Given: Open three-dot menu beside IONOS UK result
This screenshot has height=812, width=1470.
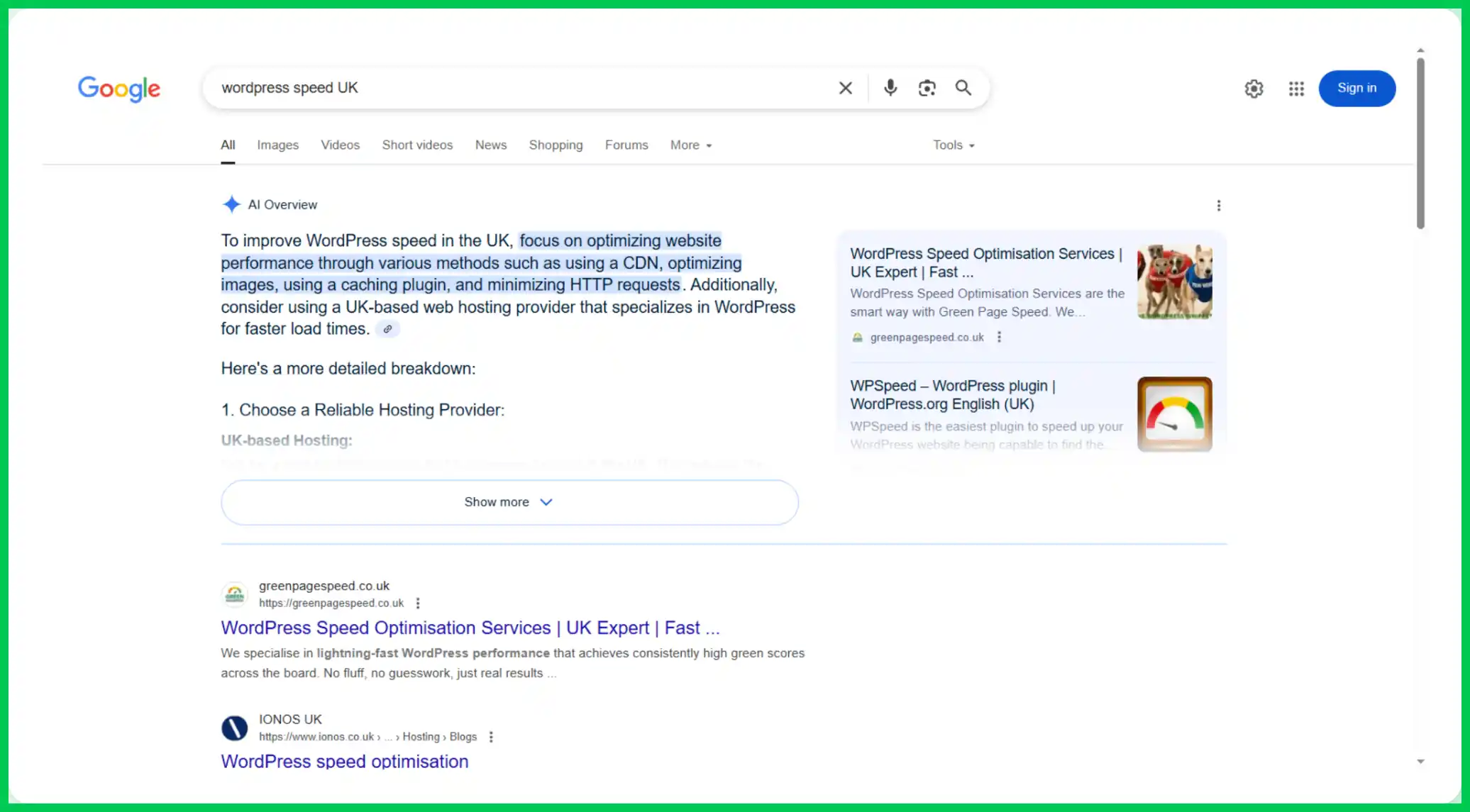Looking at the screenshot, I should (491, 737).
